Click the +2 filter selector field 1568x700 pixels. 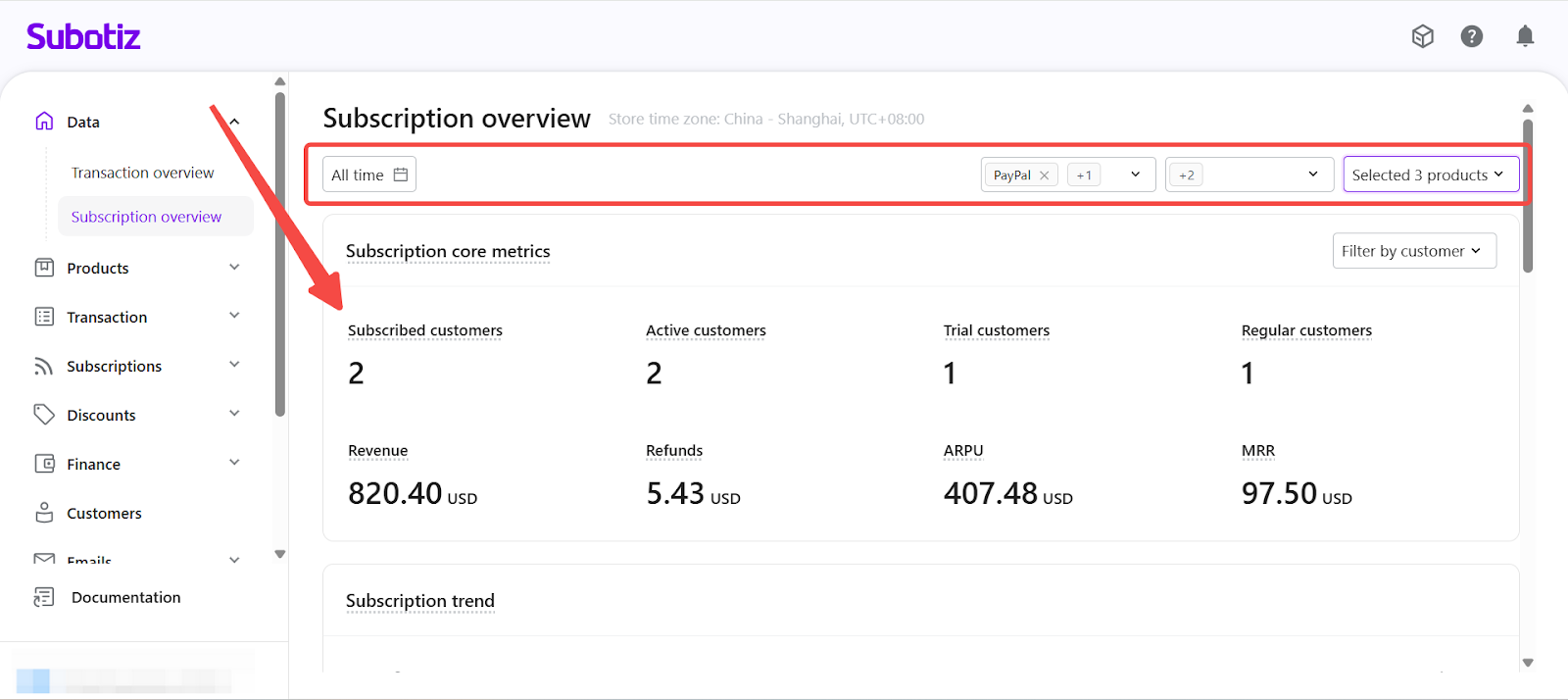1248,175
